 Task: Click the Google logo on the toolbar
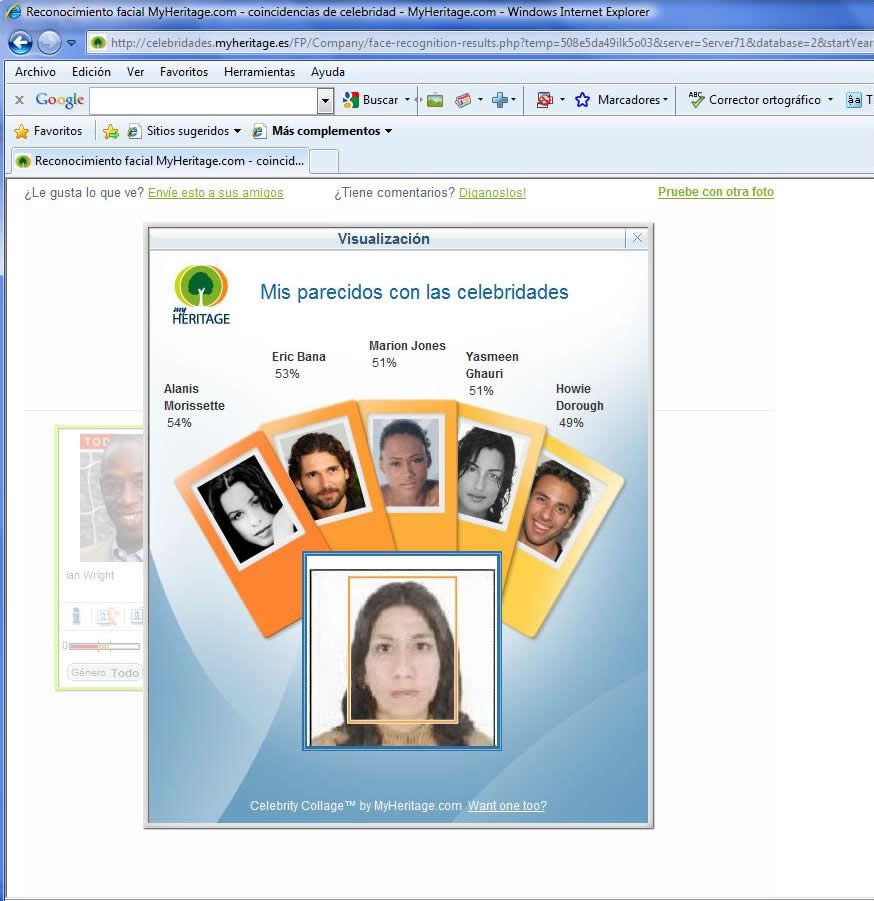click(x=60, y=100)
